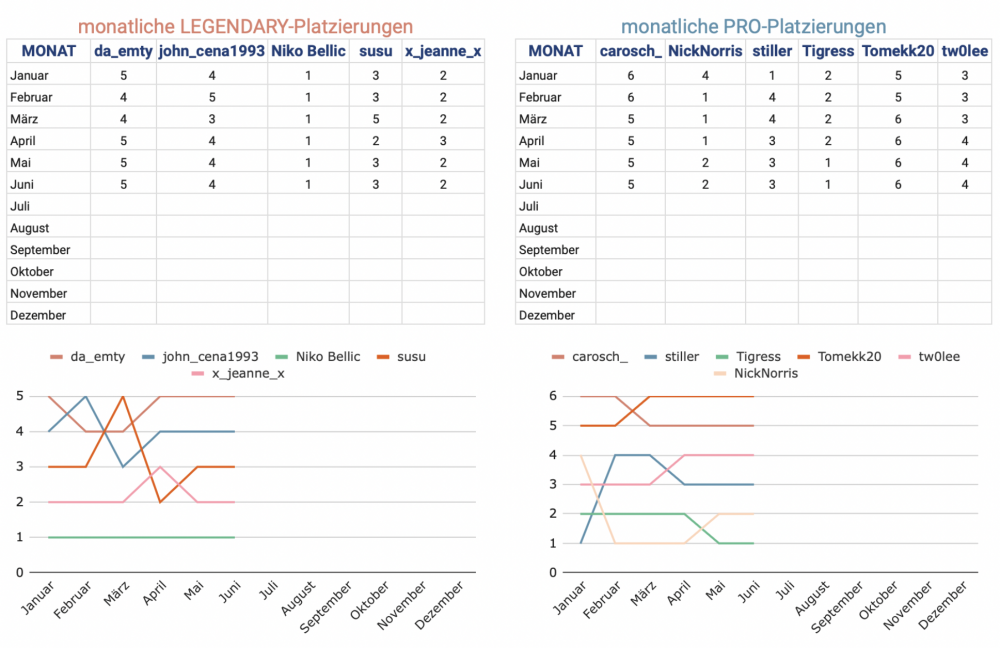Select the Januar row label in the LEGENDARY table
The image size is (1000, 648).
click(x=30, y=75)
